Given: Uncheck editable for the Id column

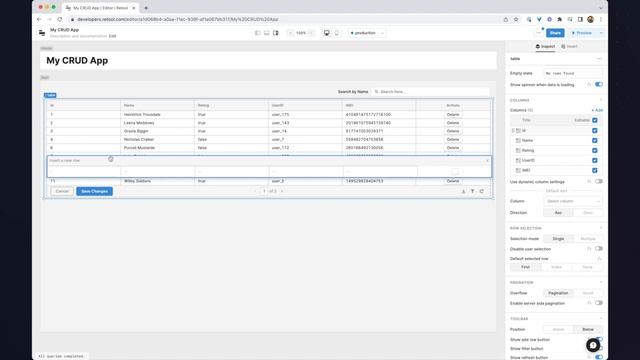Looking at the screenshot, I should pos(595,131).
